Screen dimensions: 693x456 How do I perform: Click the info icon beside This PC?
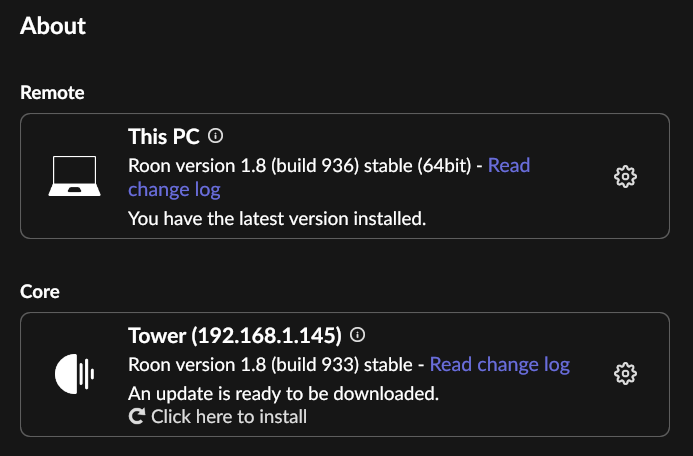pyautogui.click(x=215, y=136)
